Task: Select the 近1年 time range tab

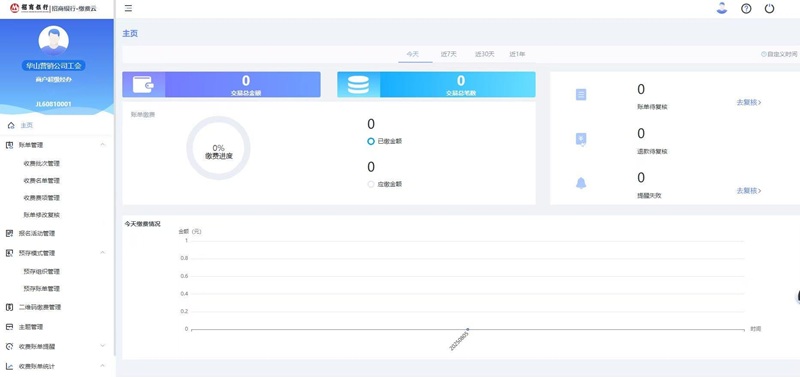Action: point(517,54)
